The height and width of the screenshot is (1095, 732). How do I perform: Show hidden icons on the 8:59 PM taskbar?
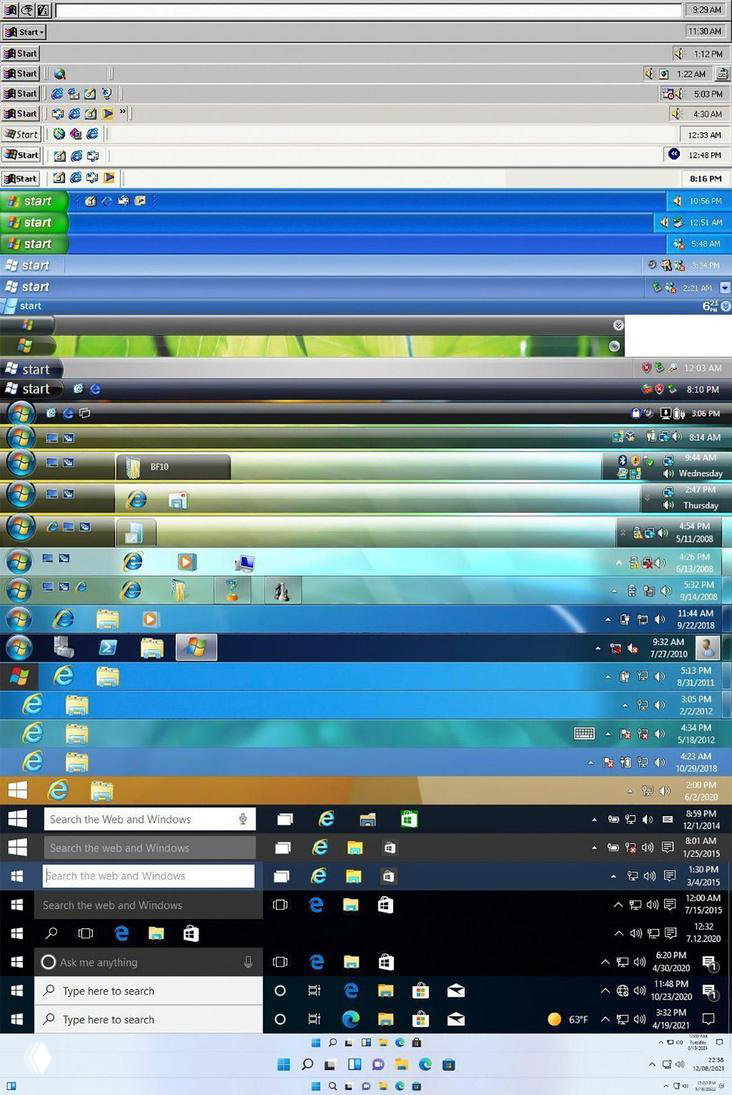(x=594, y=820)
